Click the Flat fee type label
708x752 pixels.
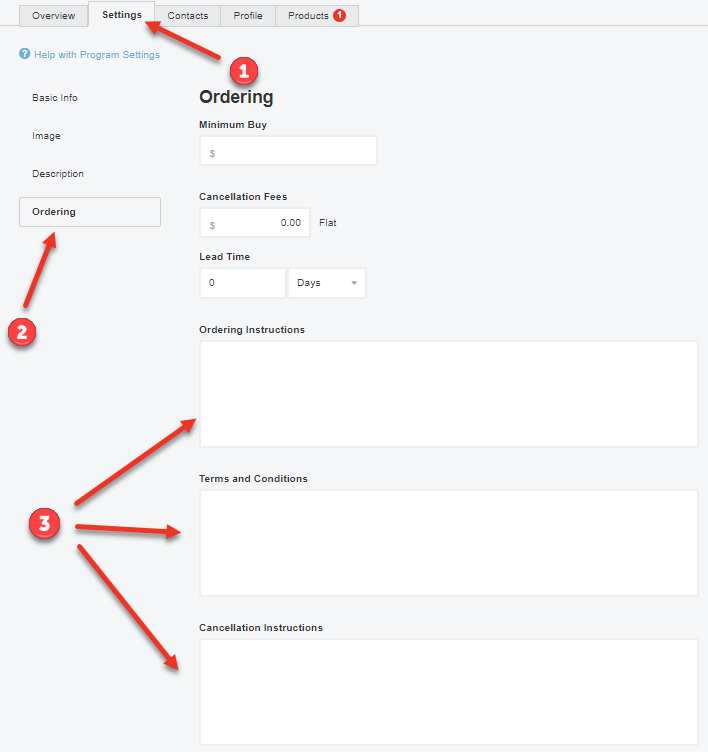point(328,223)
